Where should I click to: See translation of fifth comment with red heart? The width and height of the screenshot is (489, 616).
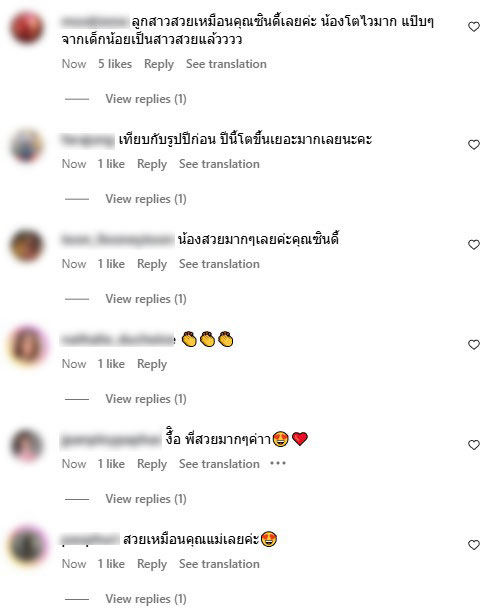219,464
